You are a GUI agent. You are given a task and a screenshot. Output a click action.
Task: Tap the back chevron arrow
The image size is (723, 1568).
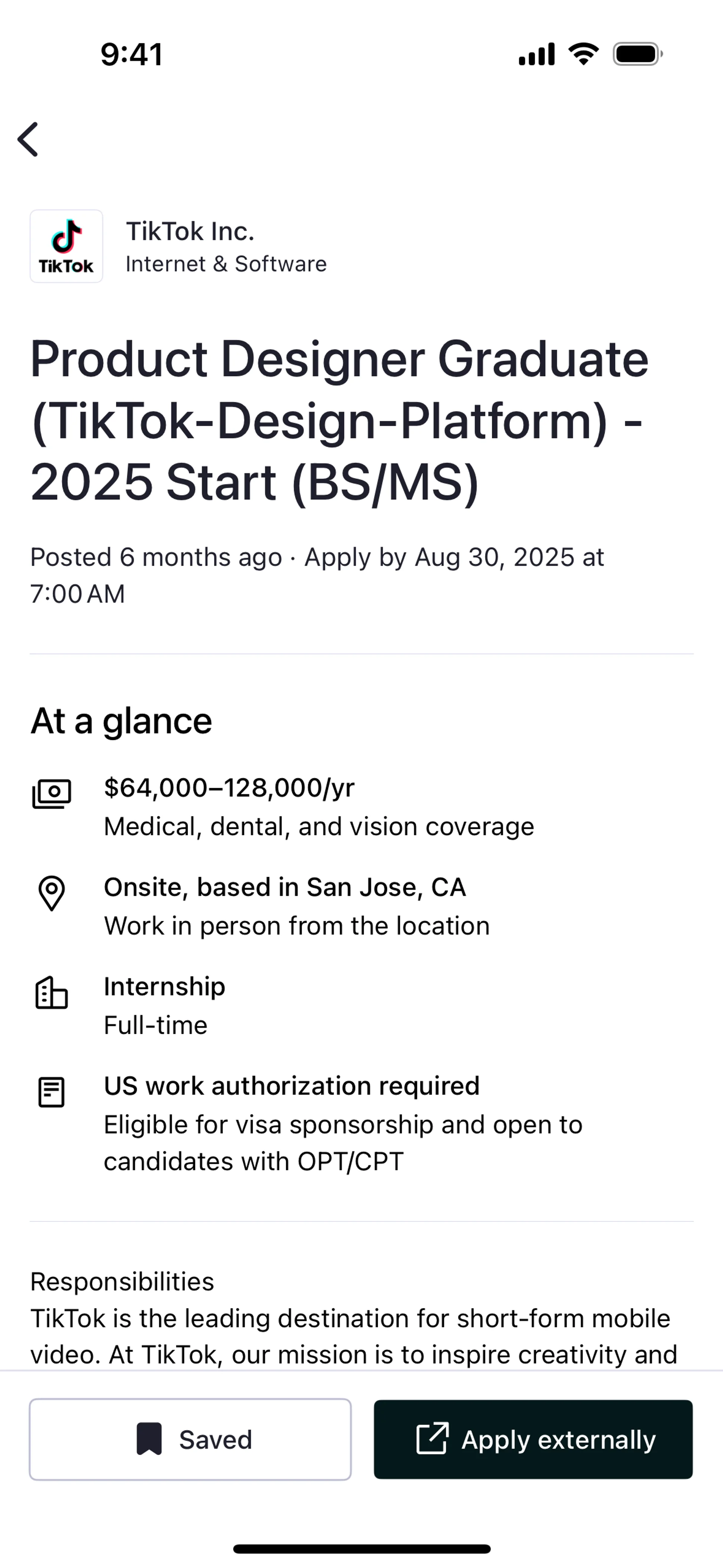29,139
